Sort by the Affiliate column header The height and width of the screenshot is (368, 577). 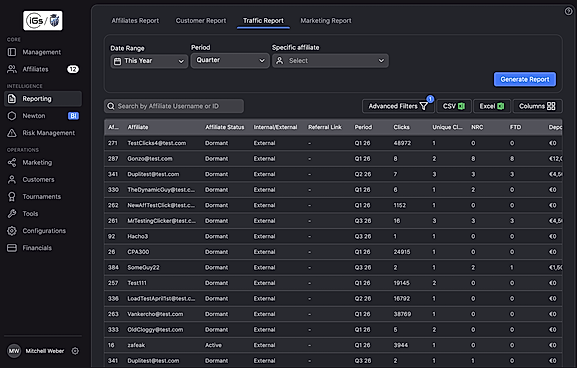[138, 127]
